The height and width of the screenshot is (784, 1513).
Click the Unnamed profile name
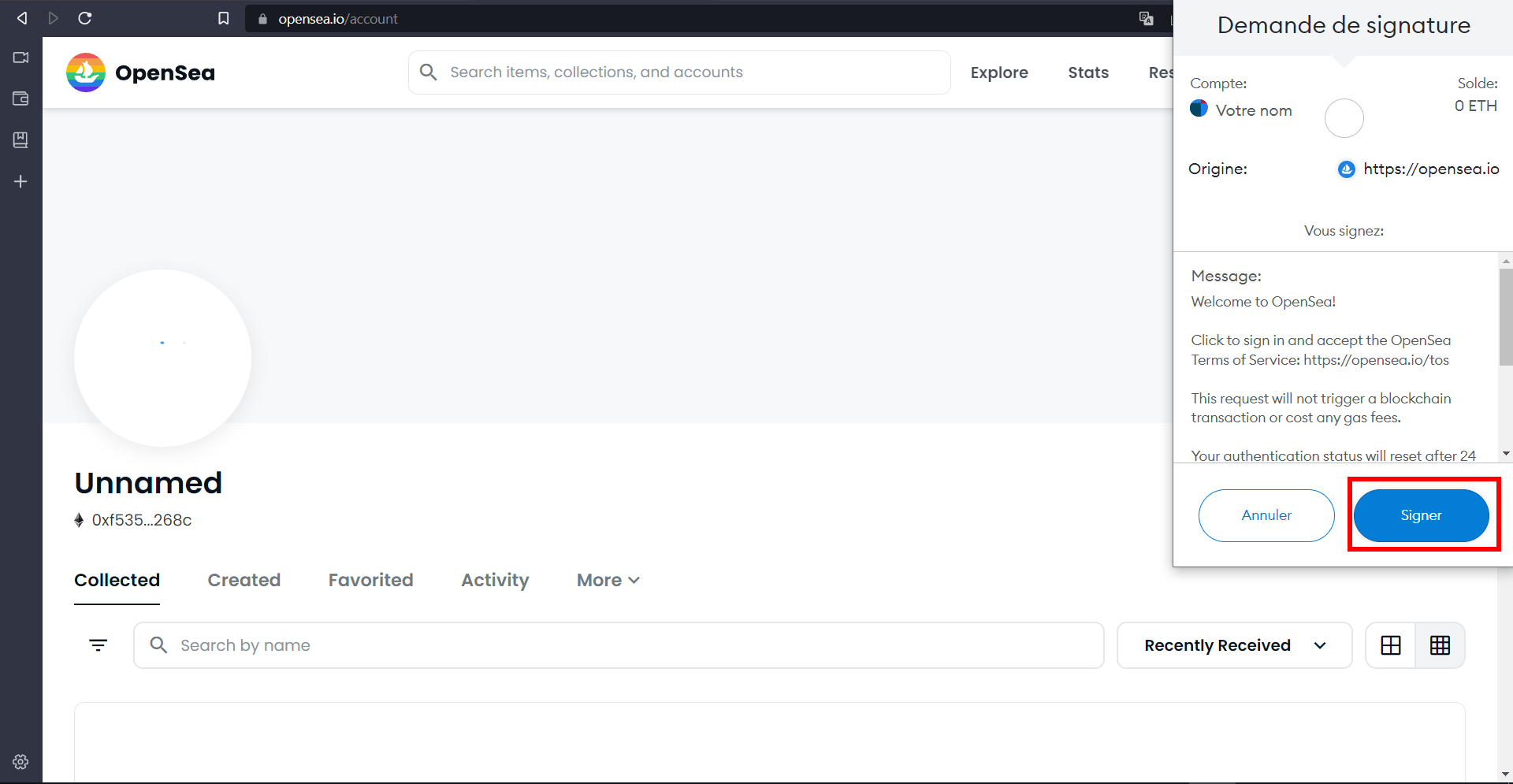pos(148,483)
